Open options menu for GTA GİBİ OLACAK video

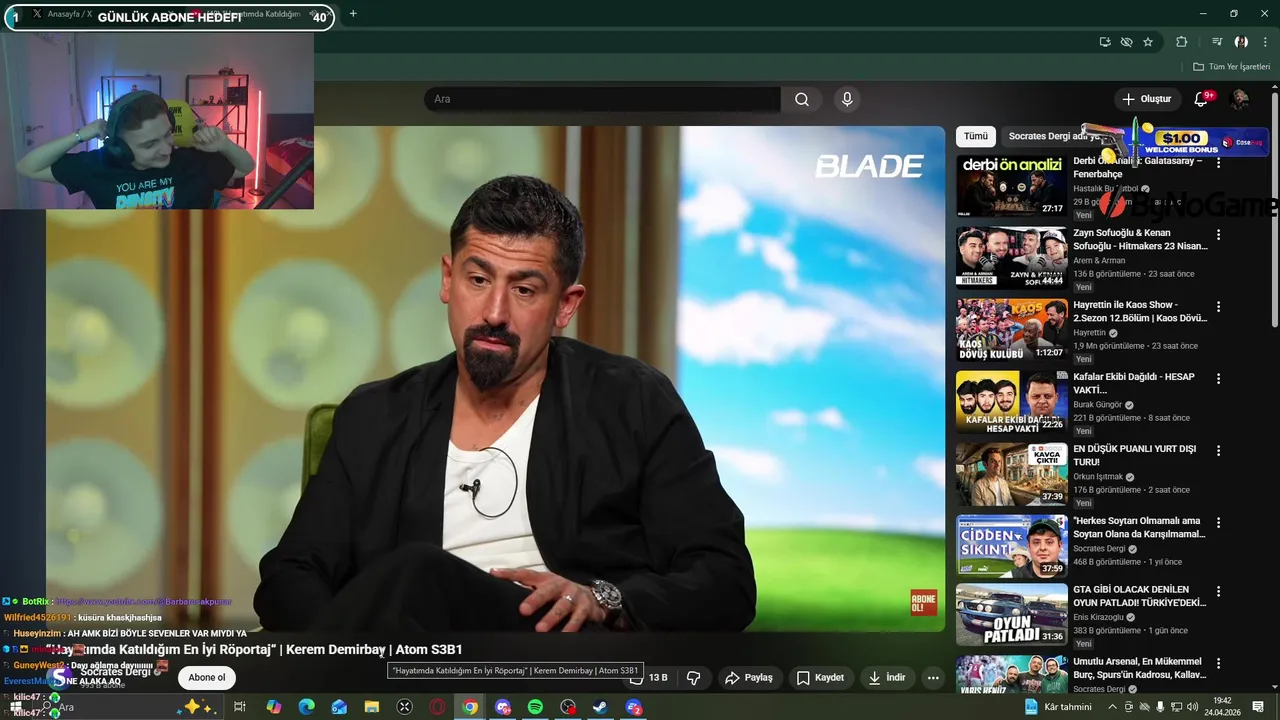pos(1218,592)
